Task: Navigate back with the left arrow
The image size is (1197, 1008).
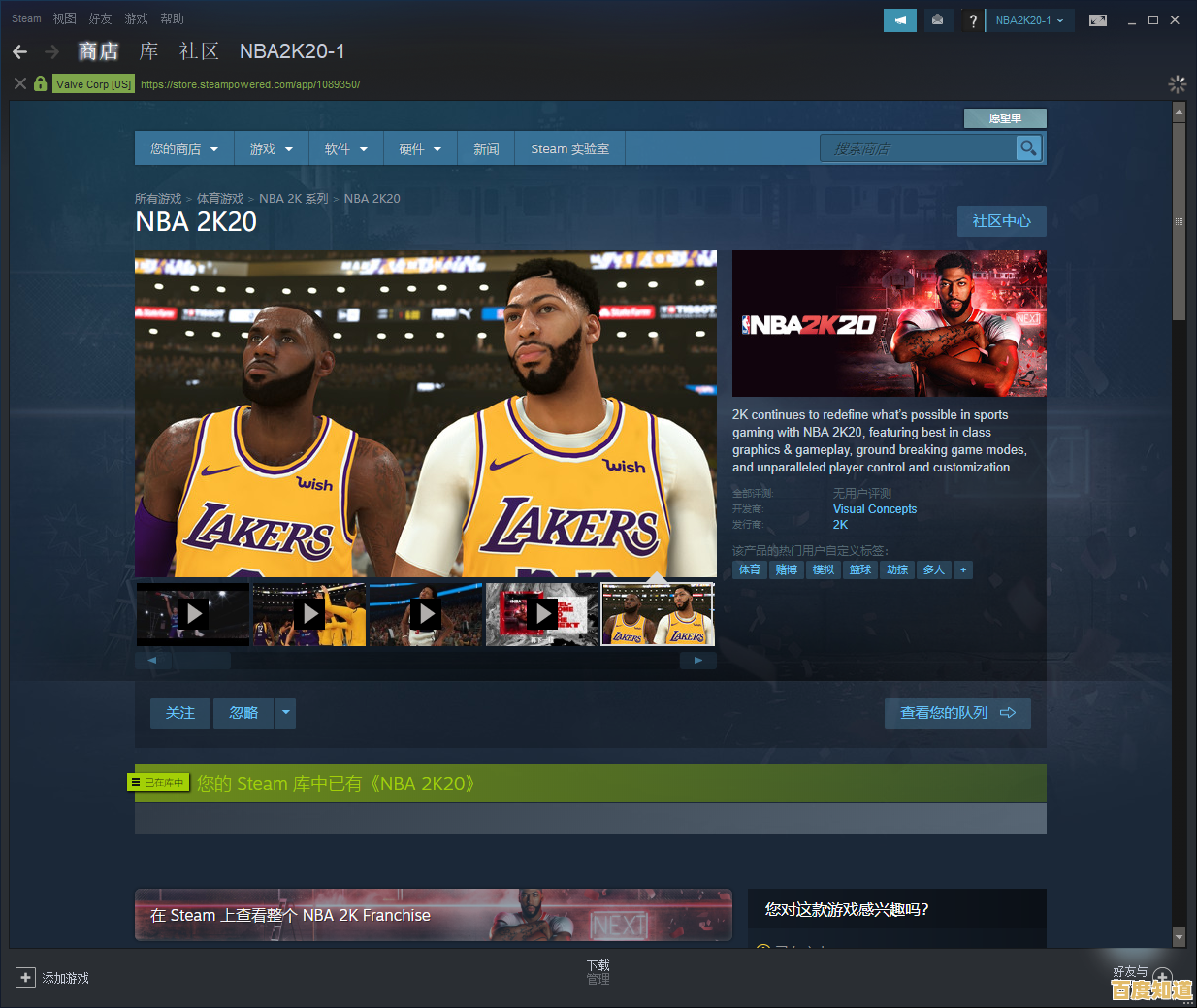Action: point(19,51)
